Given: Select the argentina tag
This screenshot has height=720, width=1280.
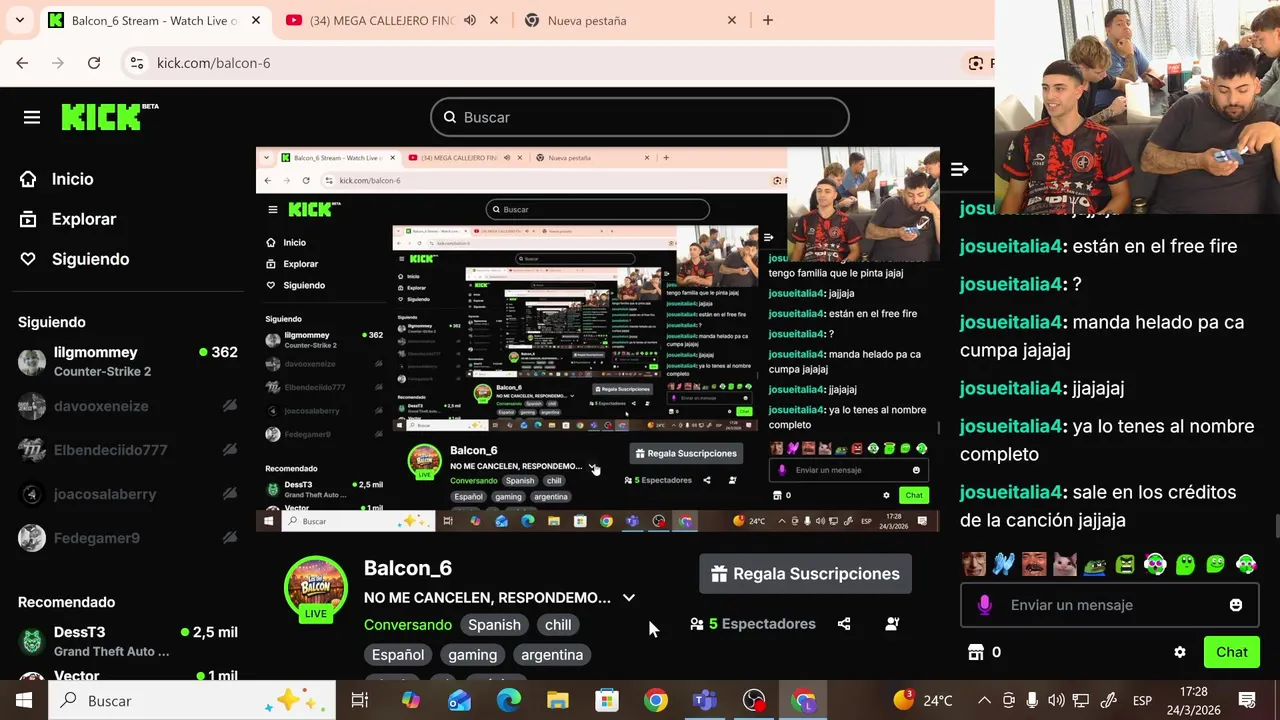Looking at the screenshot, I should [552, 655].
